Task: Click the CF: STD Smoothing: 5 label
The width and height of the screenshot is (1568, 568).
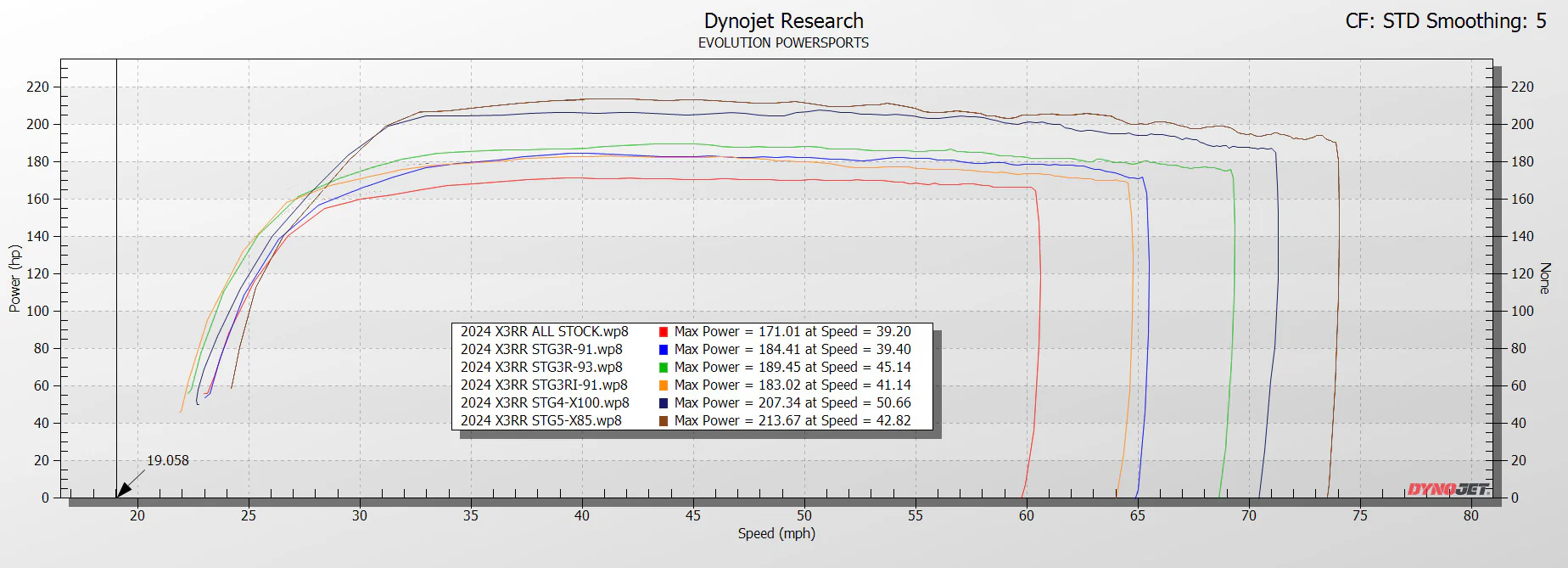Action: pos(1445,21)
